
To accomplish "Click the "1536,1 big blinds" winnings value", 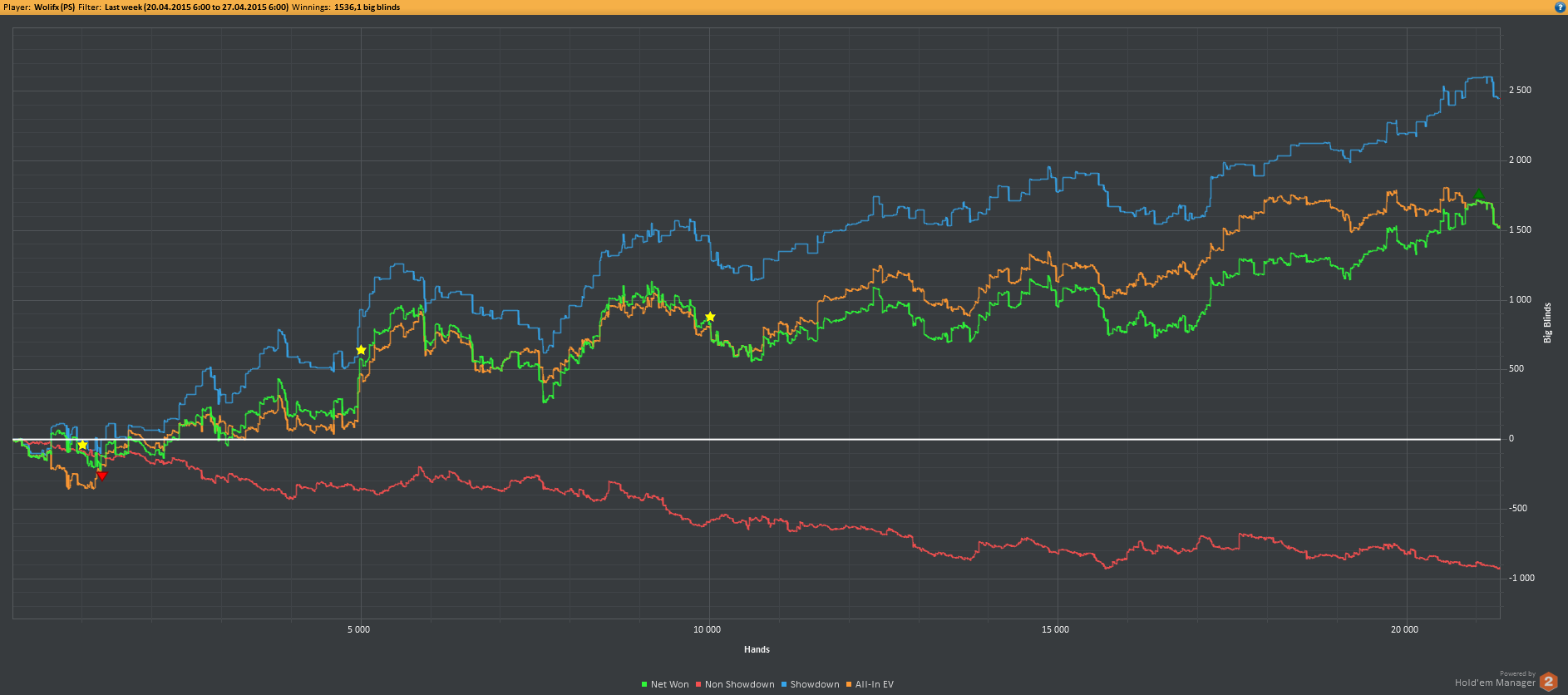I will click(367, 7).
